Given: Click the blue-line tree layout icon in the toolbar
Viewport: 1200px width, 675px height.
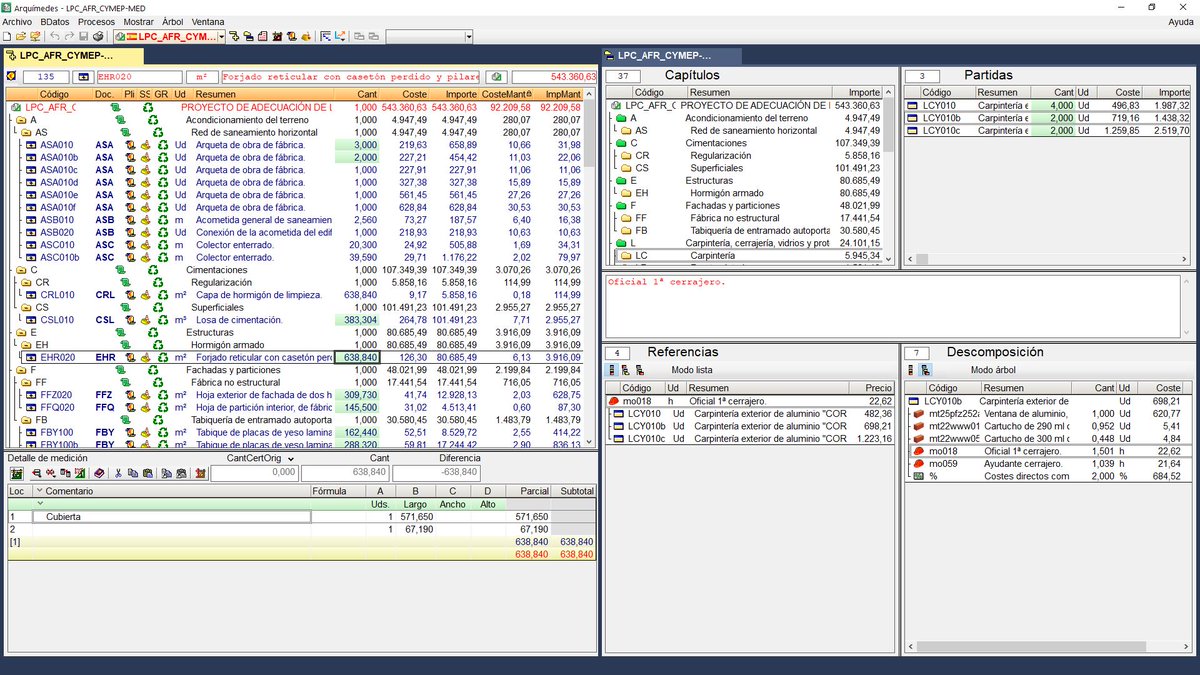Looking at the screenshot, I should coord(325,37).
